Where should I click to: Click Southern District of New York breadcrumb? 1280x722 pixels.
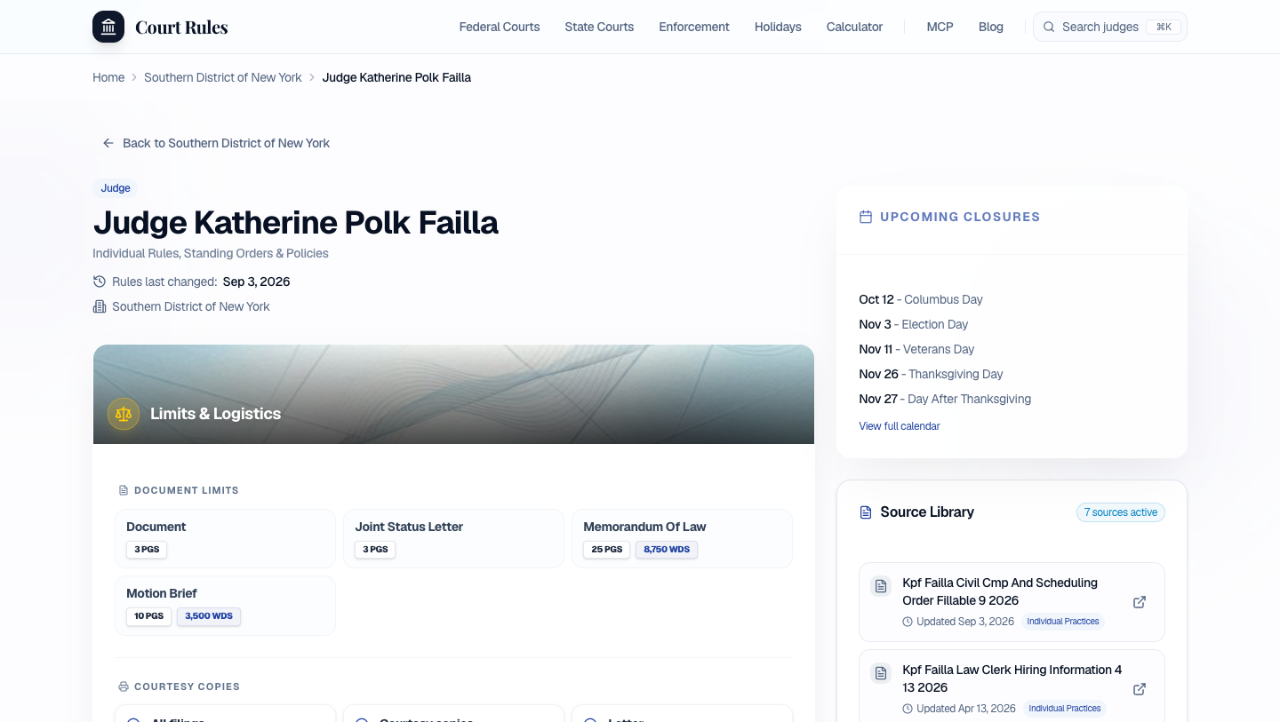pos(223,77)
